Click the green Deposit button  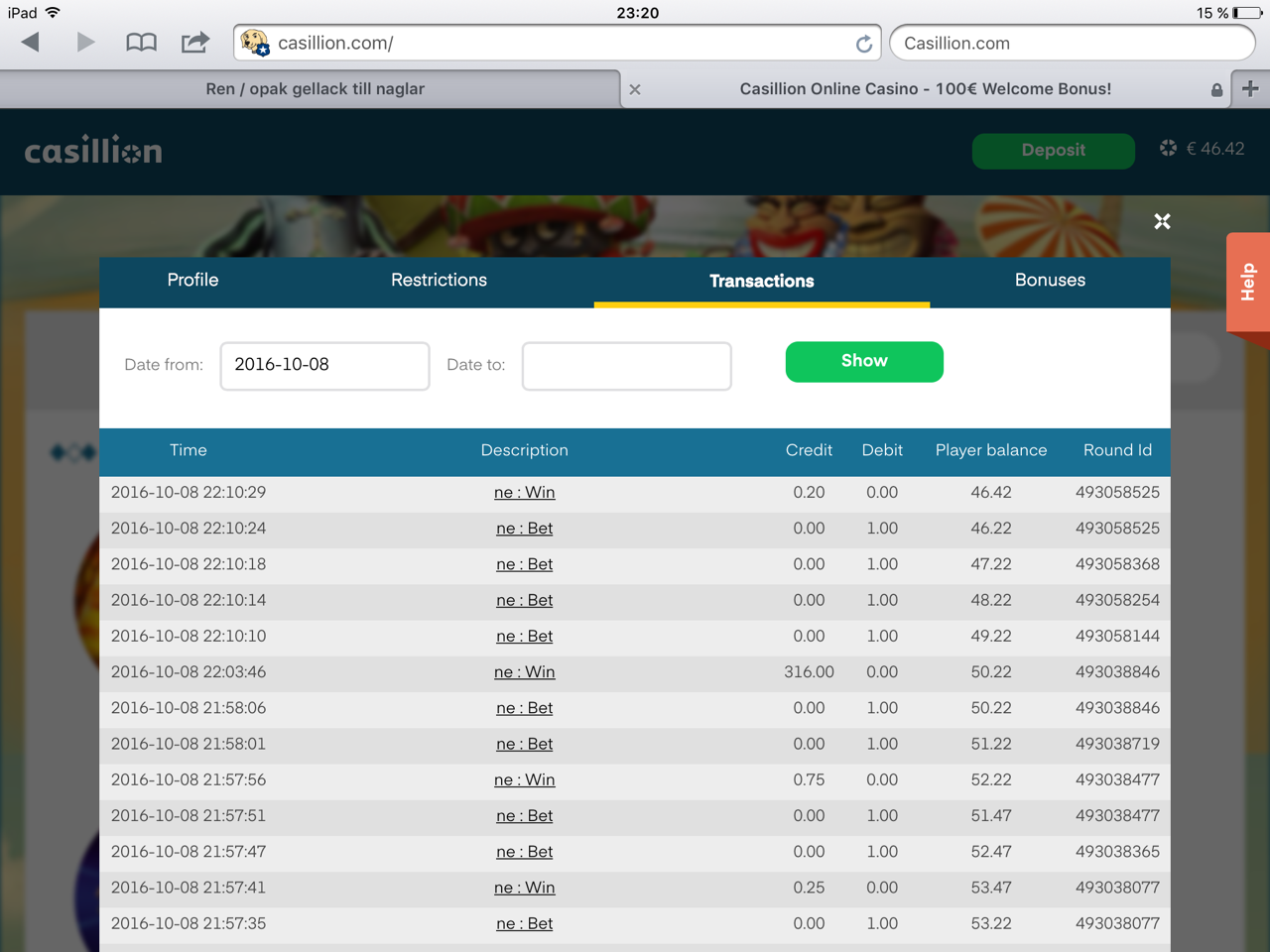click(1054, 151)
